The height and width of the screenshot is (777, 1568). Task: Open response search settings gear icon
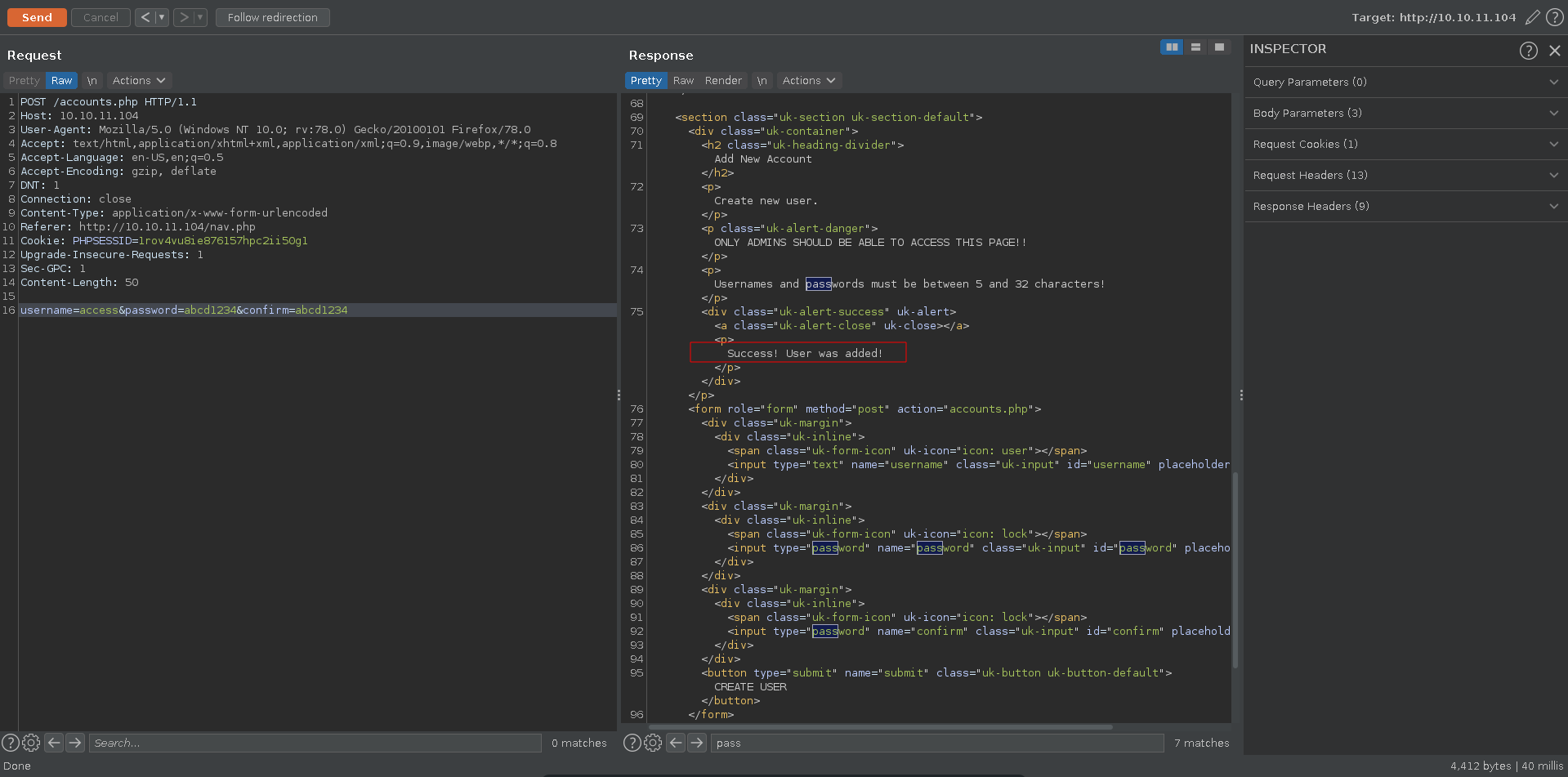[x=652, y=743]
